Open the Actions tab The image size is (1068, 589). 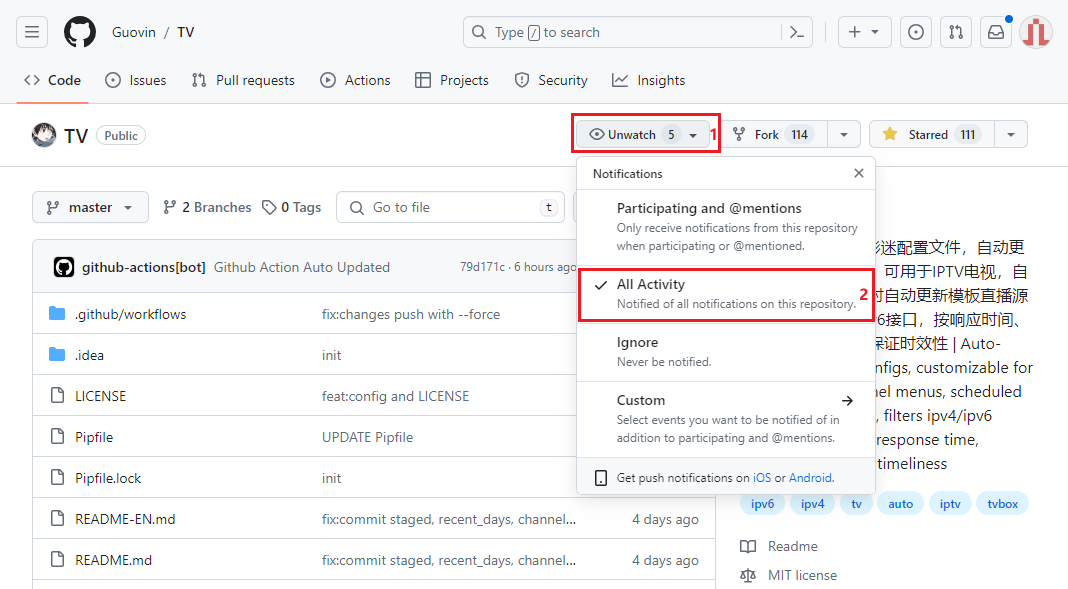(355, 80)
